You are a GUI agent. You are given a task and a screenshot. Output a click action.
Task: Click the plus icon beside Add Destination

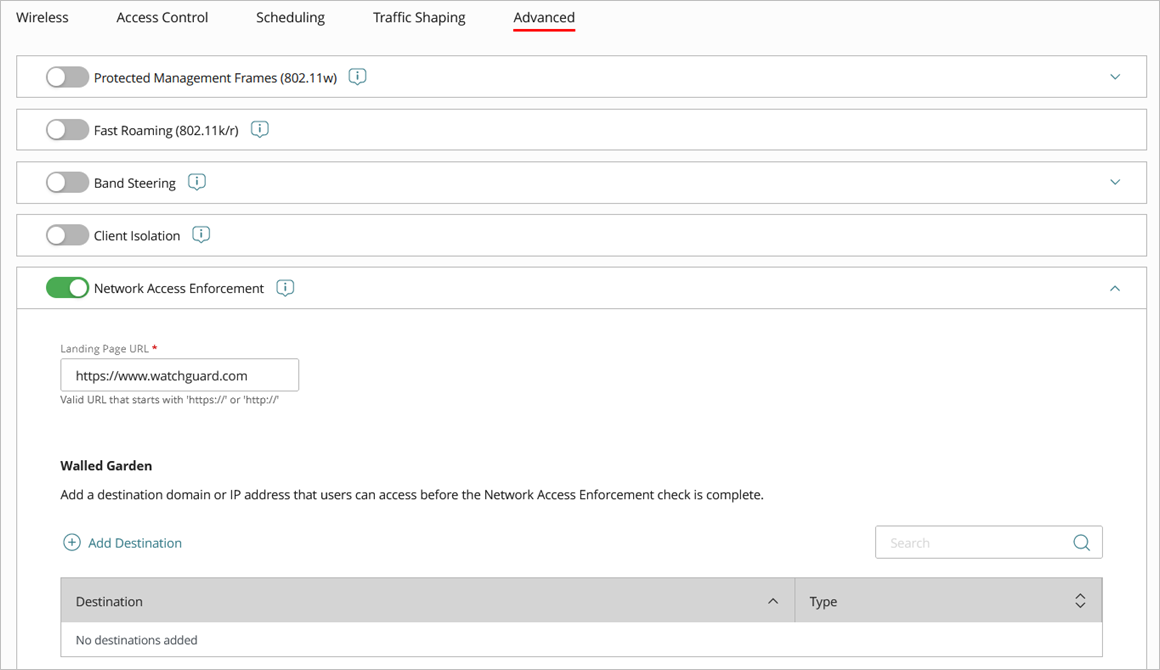coord(71,542)
